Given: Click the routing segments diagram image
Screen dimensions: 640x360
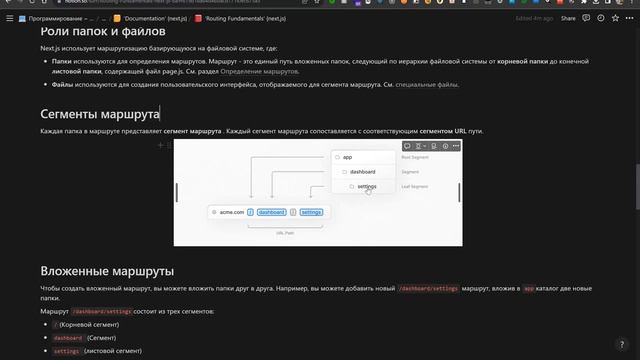Looking at the screenshot, I should click(318, 193).
